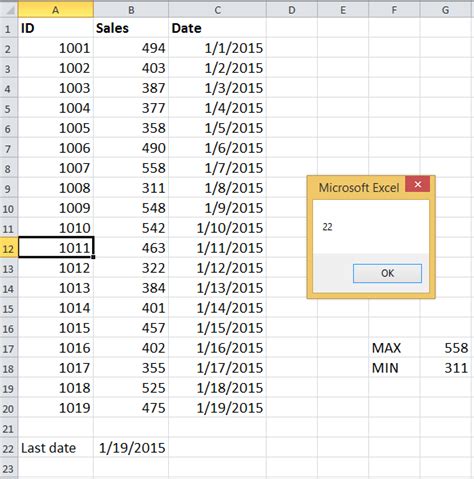
Task: Select sales value 525
Action: point(131,388)
